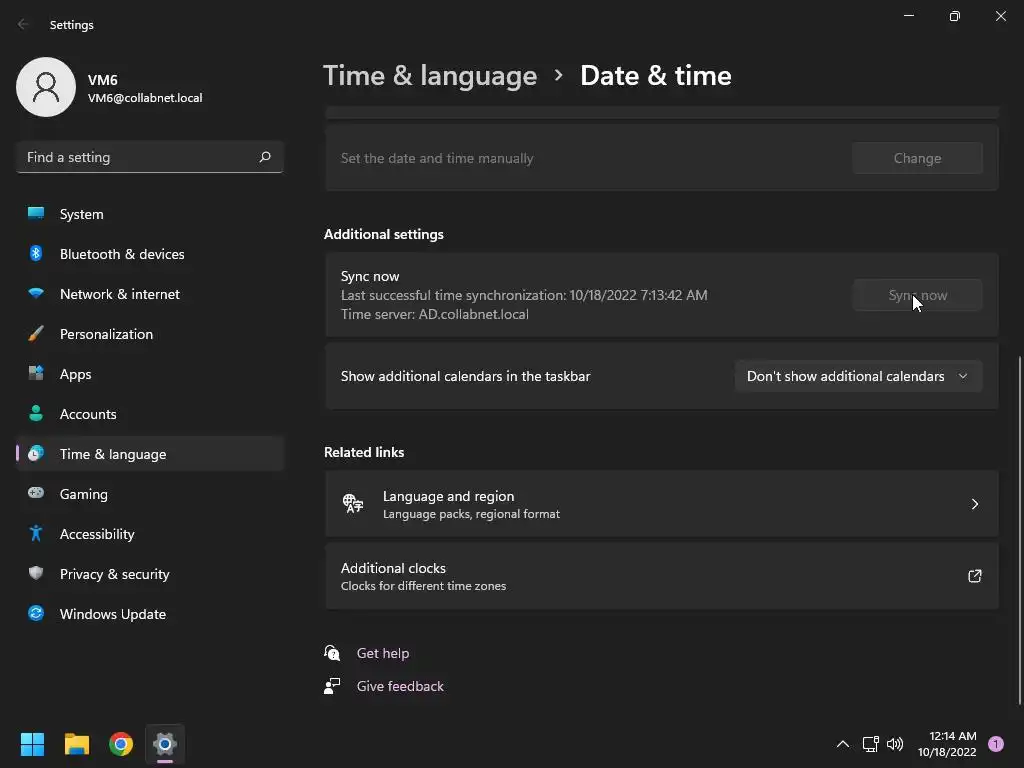Show hidden icons in the system tray
The width and height of the screenshot is (1024, 768).
pyautogui.click(x=842, y=744)
